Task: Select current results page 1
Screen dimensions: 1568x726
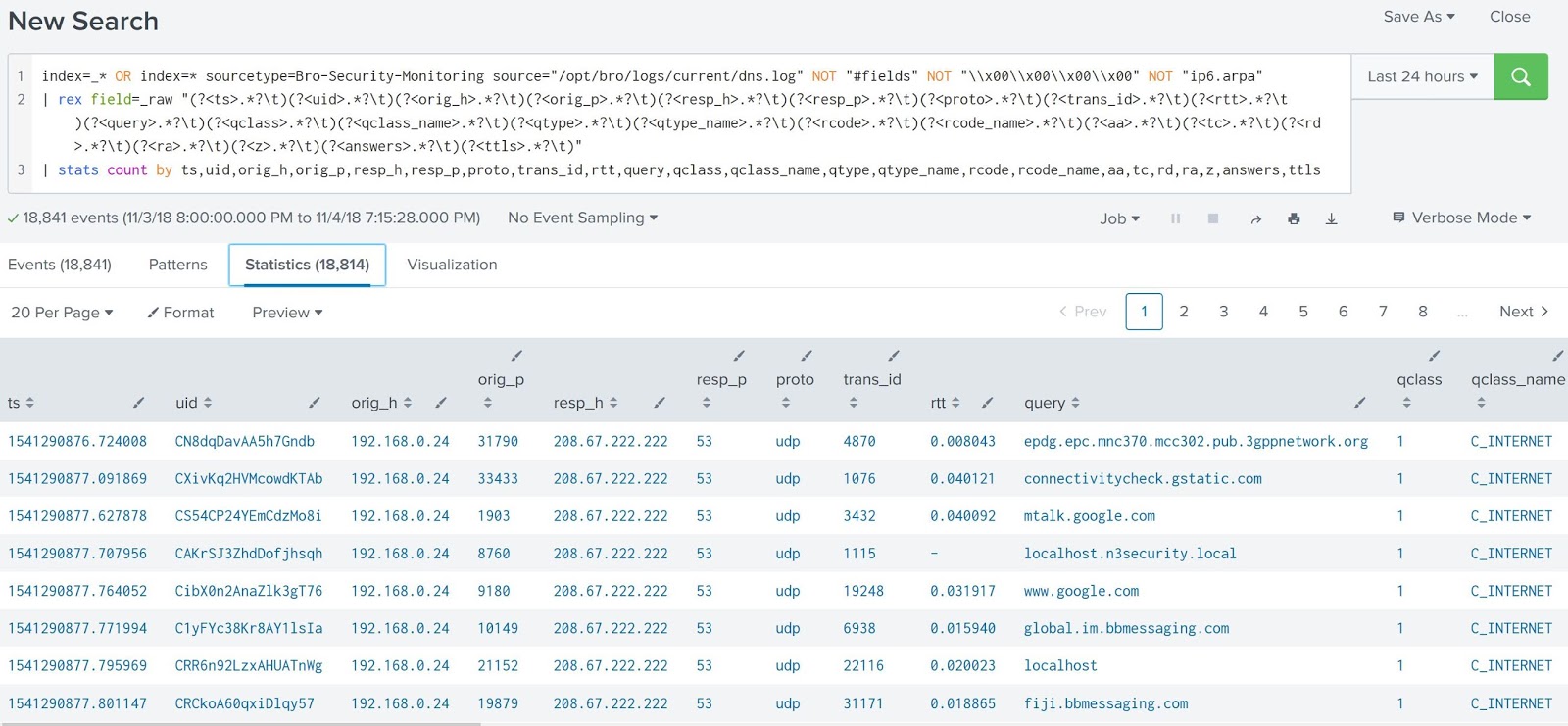Action: point(1144,312)
